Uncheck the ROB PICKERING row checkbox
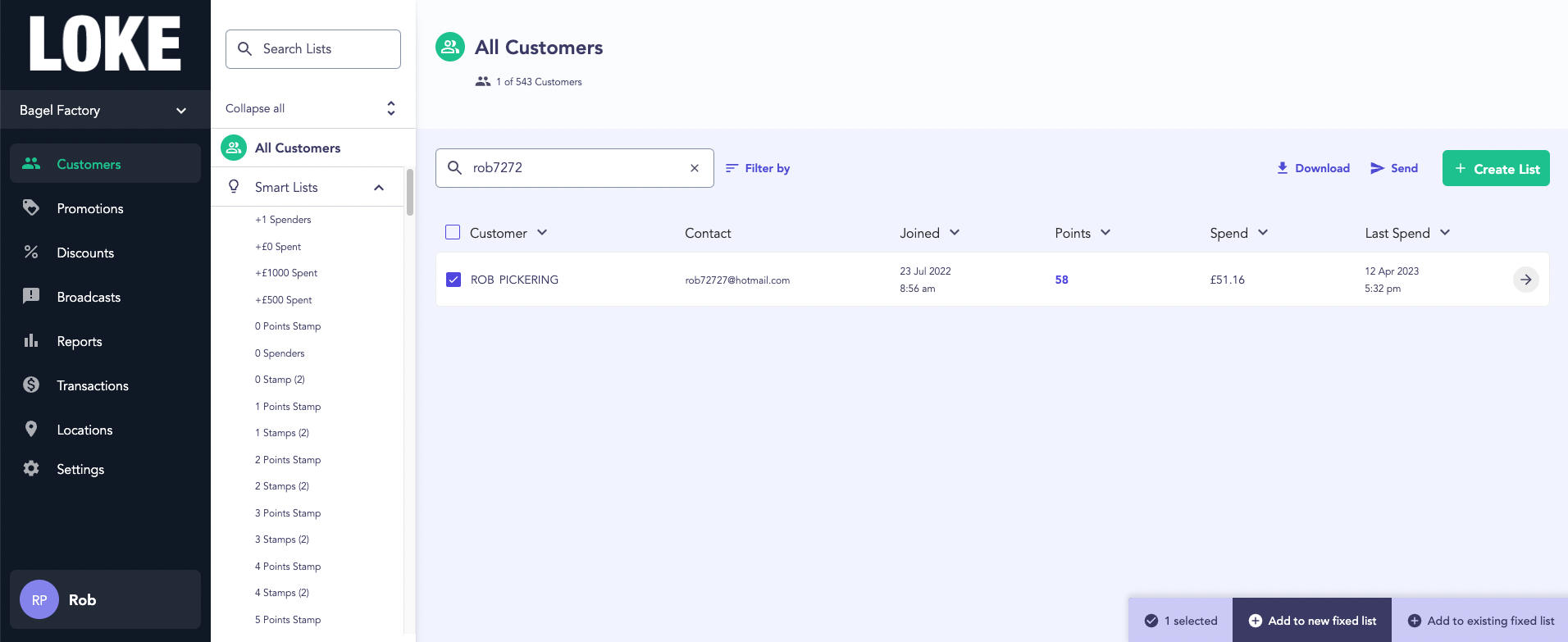1568x642 pixels. (454, 280)
